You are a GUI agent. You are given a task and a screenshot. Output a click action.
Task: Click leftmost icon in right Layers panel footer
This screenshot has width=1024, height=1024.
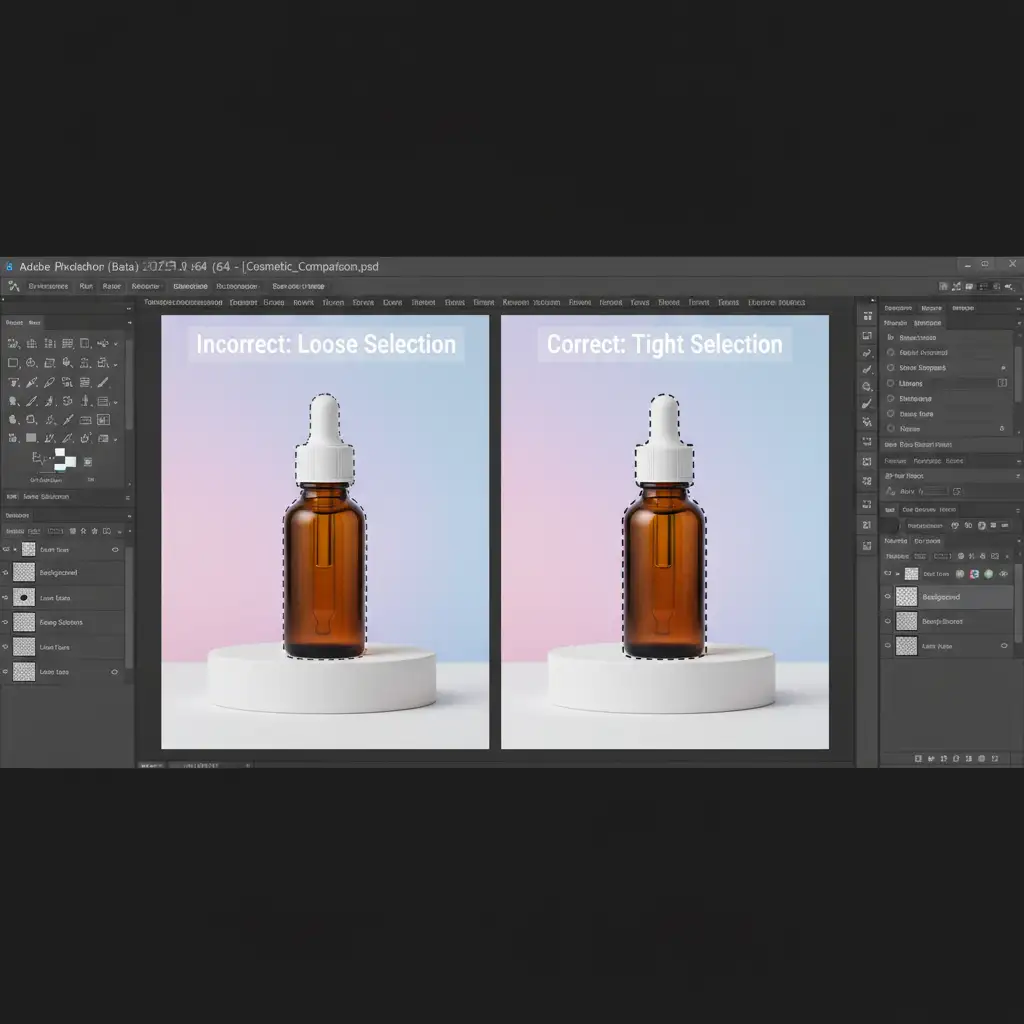pos(919,760)
